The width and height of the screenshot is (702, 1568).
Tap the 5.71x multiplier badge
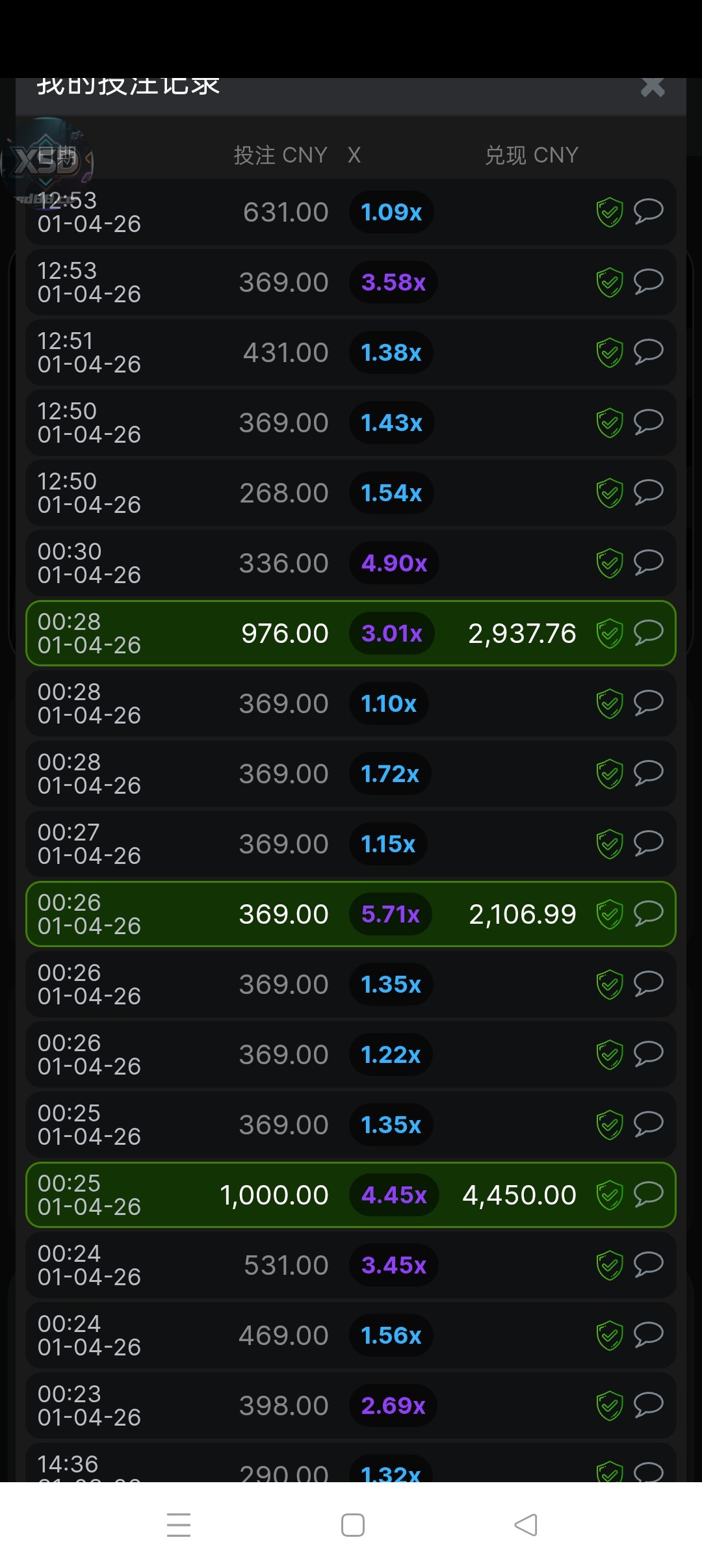click(391, 914)
